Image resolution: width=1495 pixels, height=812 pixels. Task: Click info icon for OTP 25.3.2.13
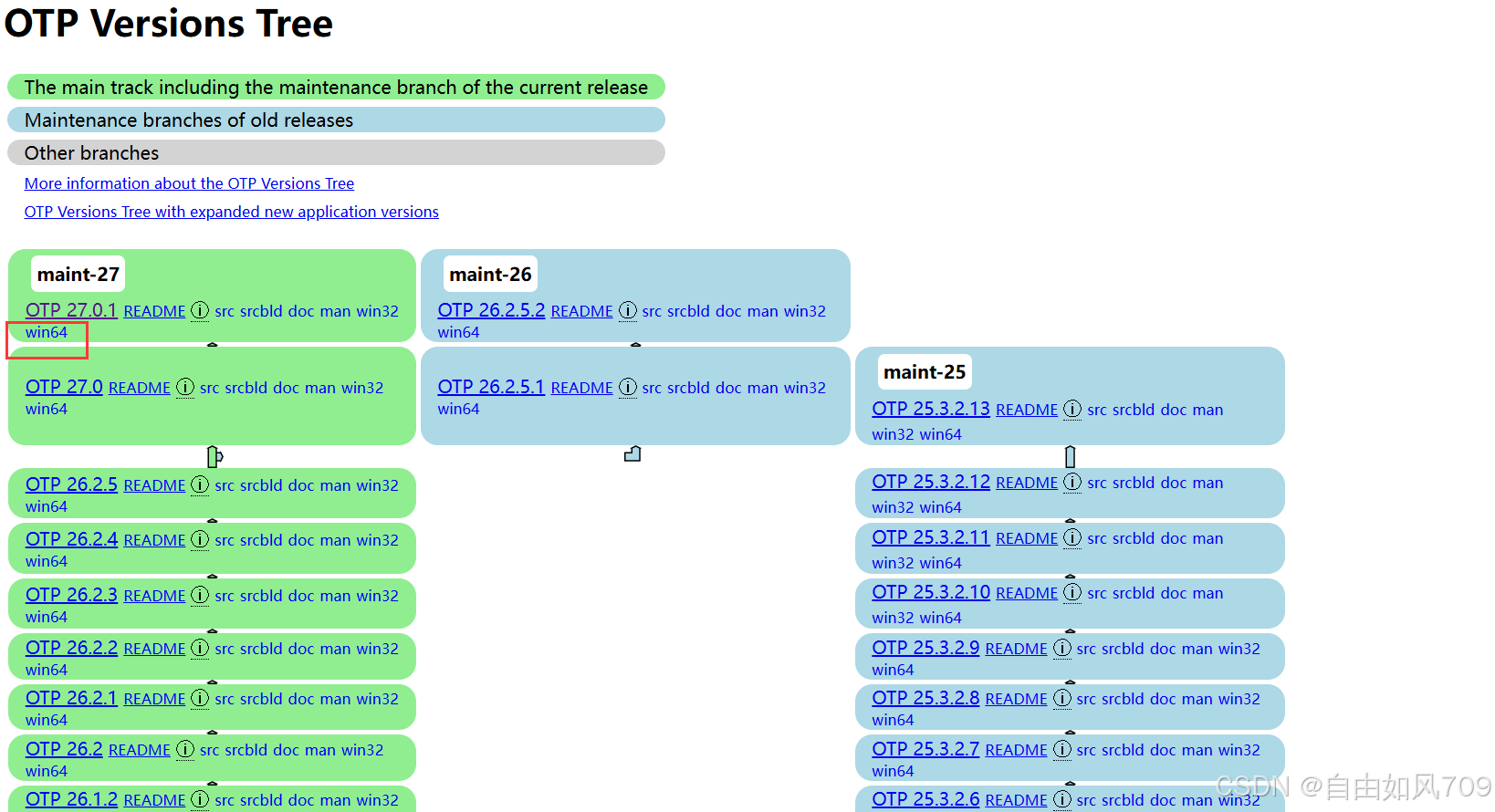pyautogui.click(x=1072, y=410)
